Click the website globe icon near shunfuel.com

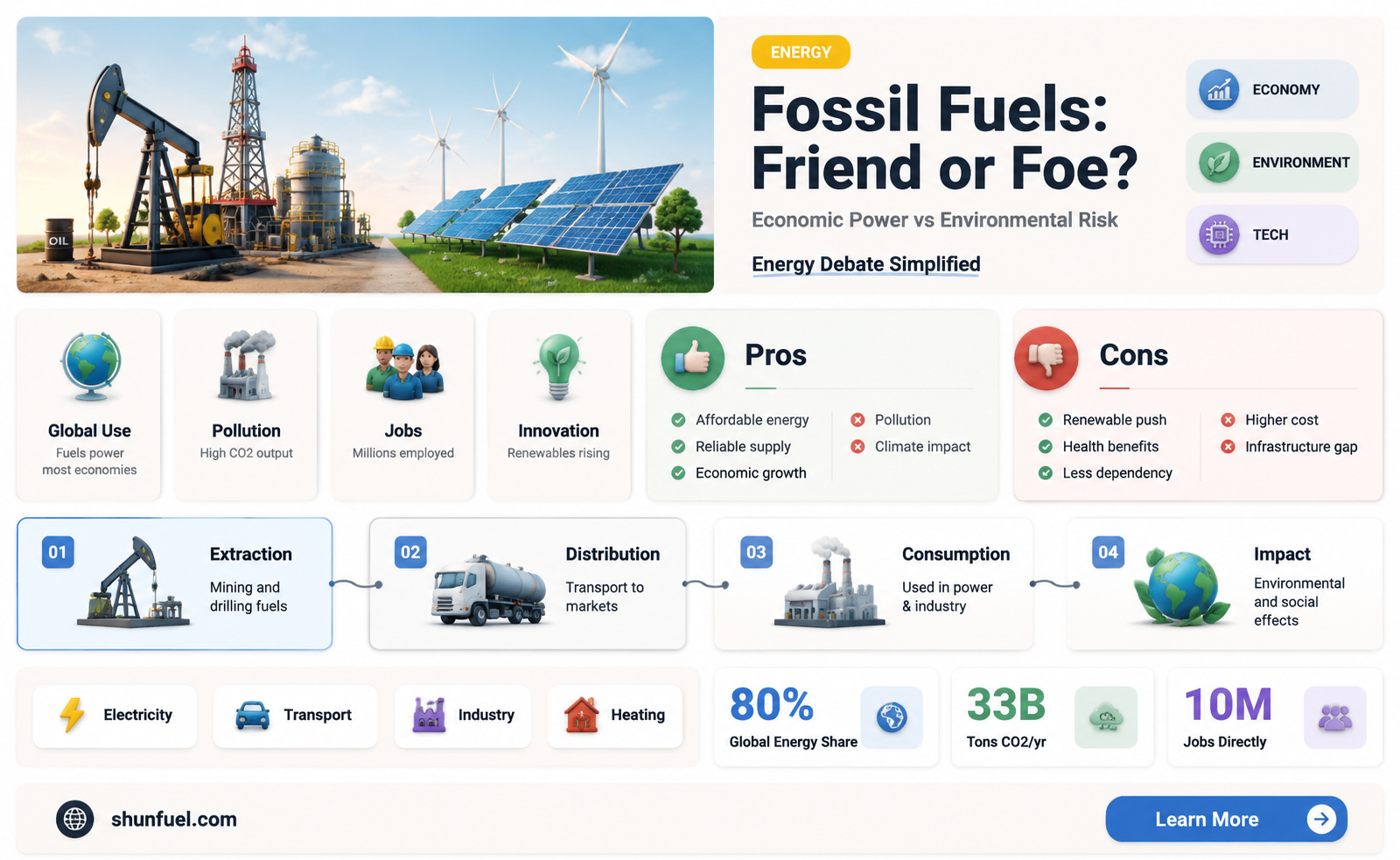[75, 820]
